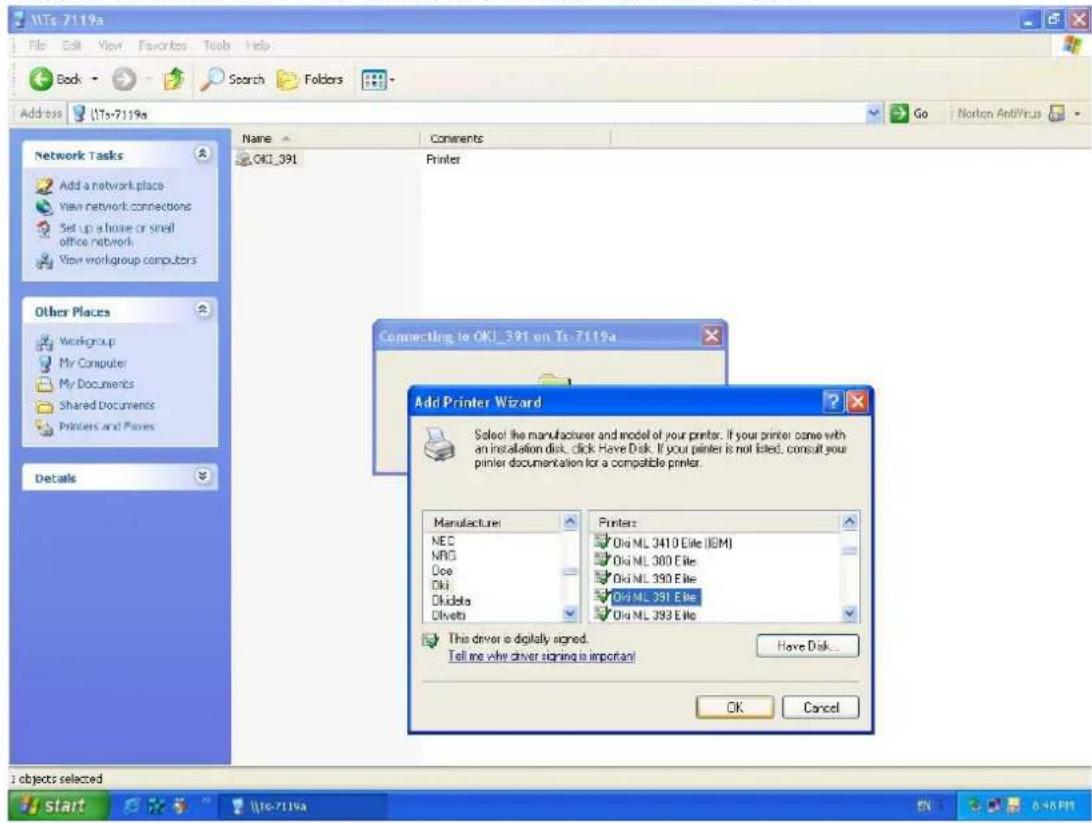Image resolution: width=1092 pixels, height=823 pixels.
Task: Open the Tools menu
Action: (217, 45)
